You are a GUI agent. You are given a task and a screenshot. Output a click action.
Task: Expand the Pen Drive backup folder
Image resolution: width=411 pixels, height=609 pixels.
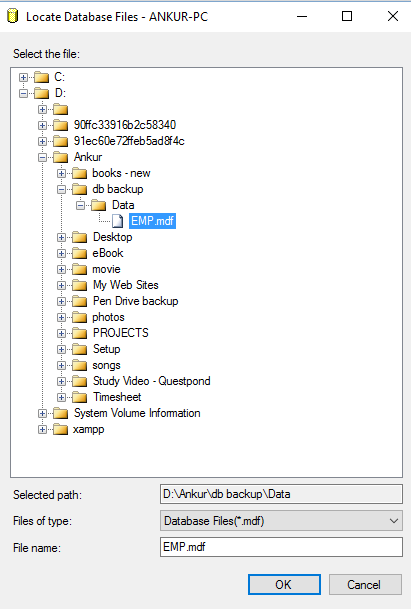(x=61, y=301)
